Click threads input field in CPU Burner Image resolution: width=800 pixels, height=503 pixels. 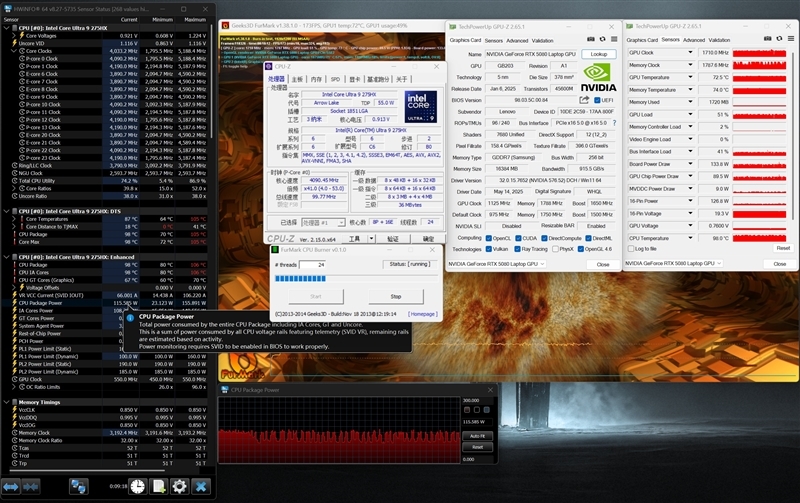coord(313,264)
